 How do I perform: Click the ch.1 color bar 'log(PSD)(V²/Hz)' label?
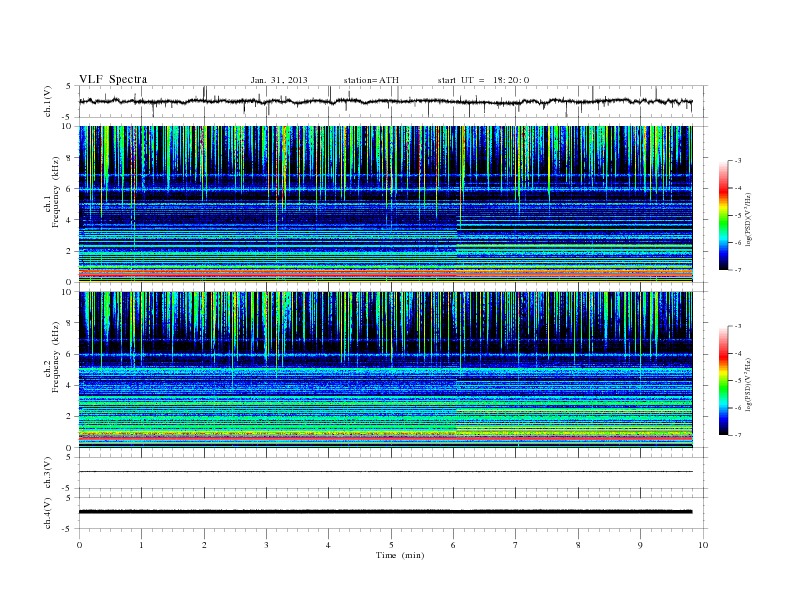749,219
